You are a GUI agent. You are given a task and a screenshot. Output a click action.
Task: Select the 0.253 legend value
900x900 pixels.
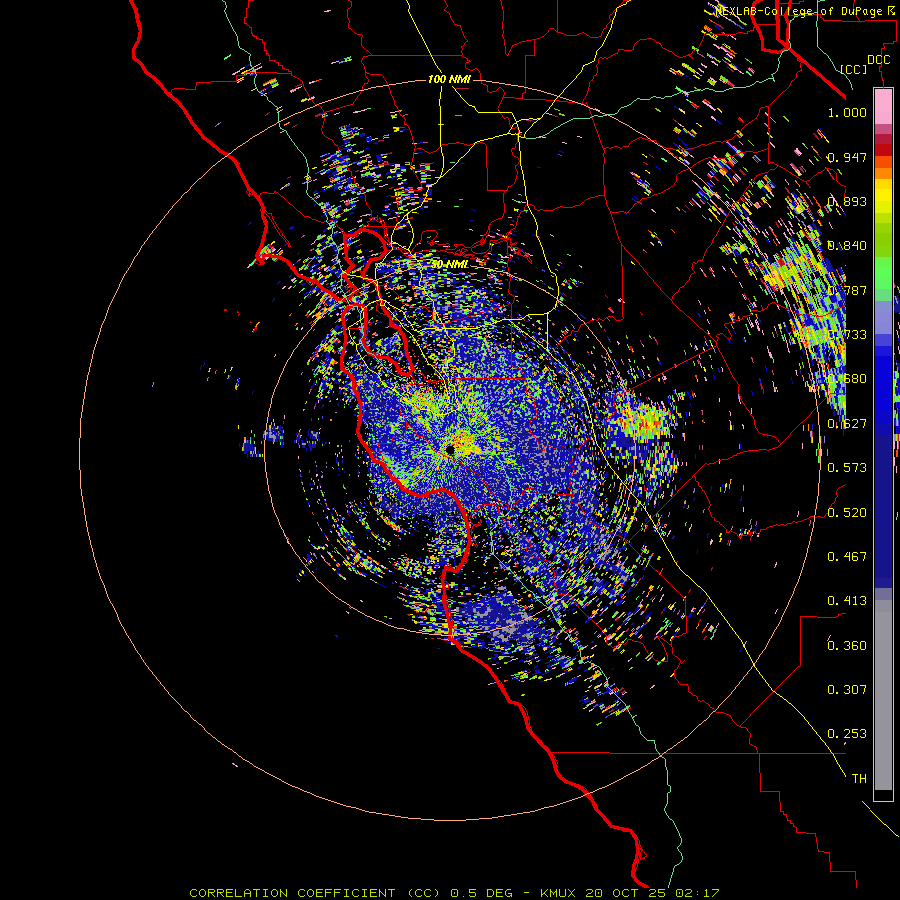[847, 734]
